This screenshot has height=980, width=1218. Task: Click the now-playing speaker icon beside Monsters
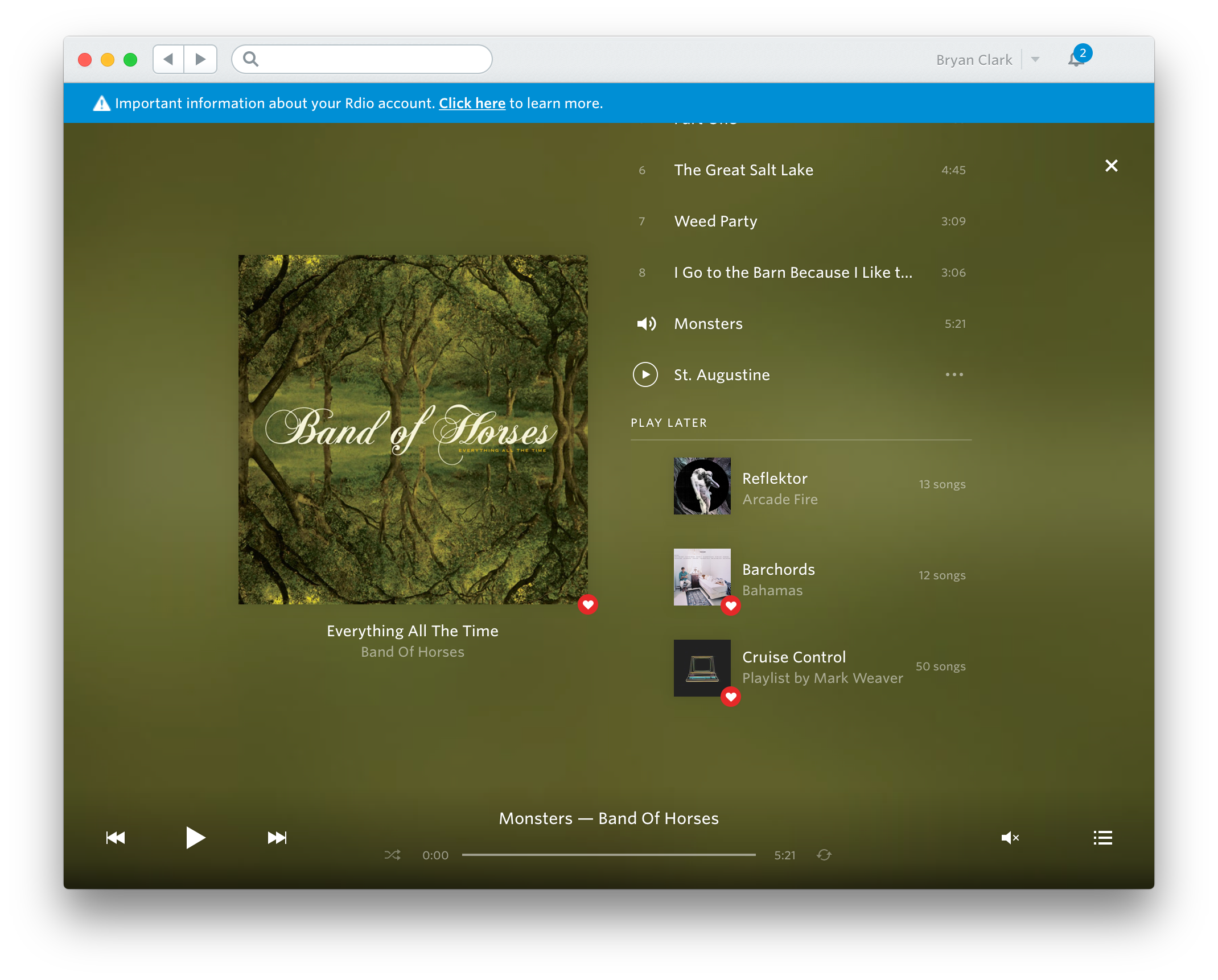646,324
